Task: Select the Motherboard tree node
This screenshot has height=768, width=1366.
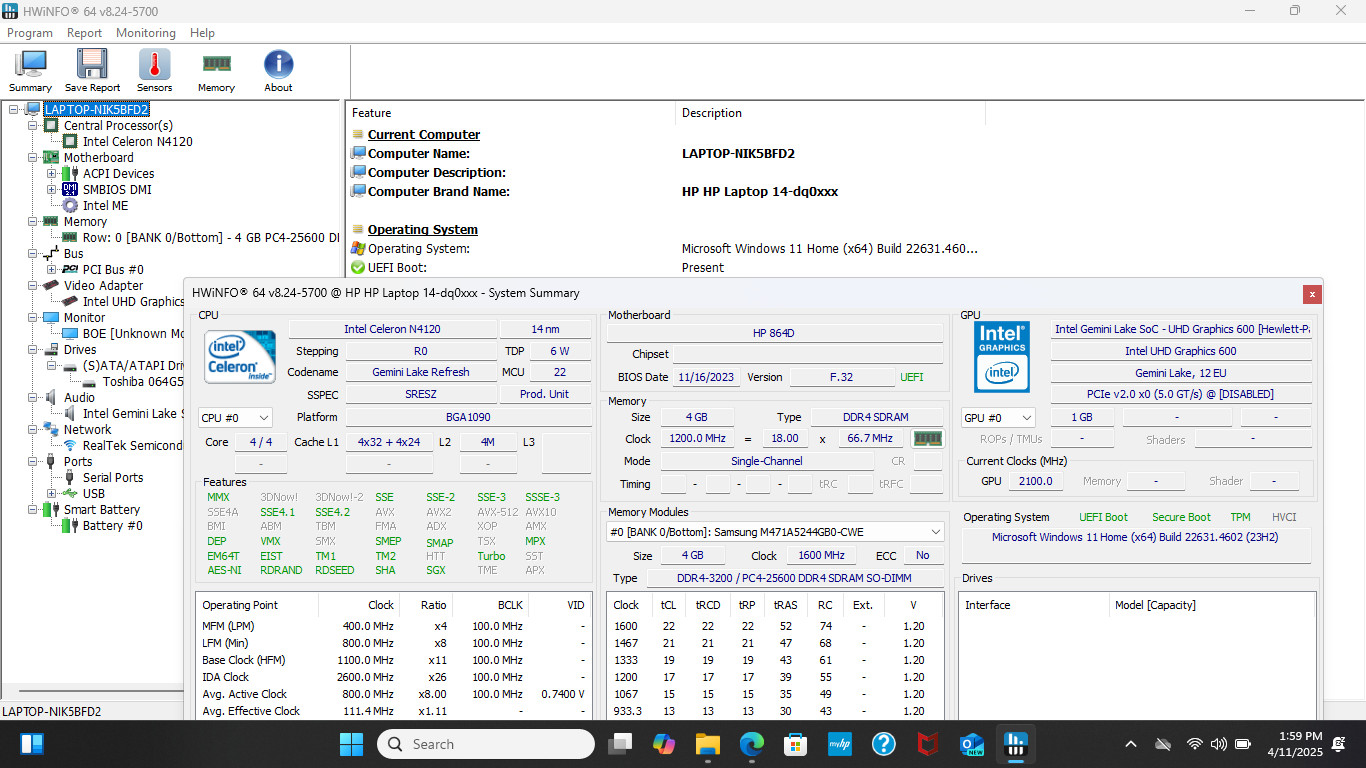Action: pos(98,158)
